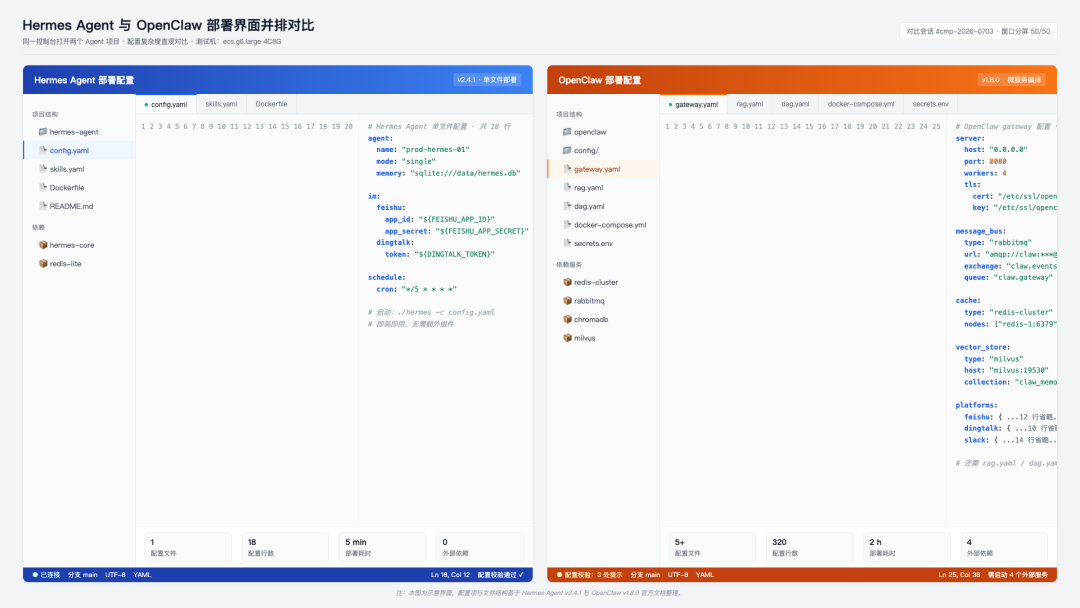Viewport: 1080px width, 608px height.
Task: Click the OpenClaw 部署配置 panel title
Action: (x=599, y=80)
